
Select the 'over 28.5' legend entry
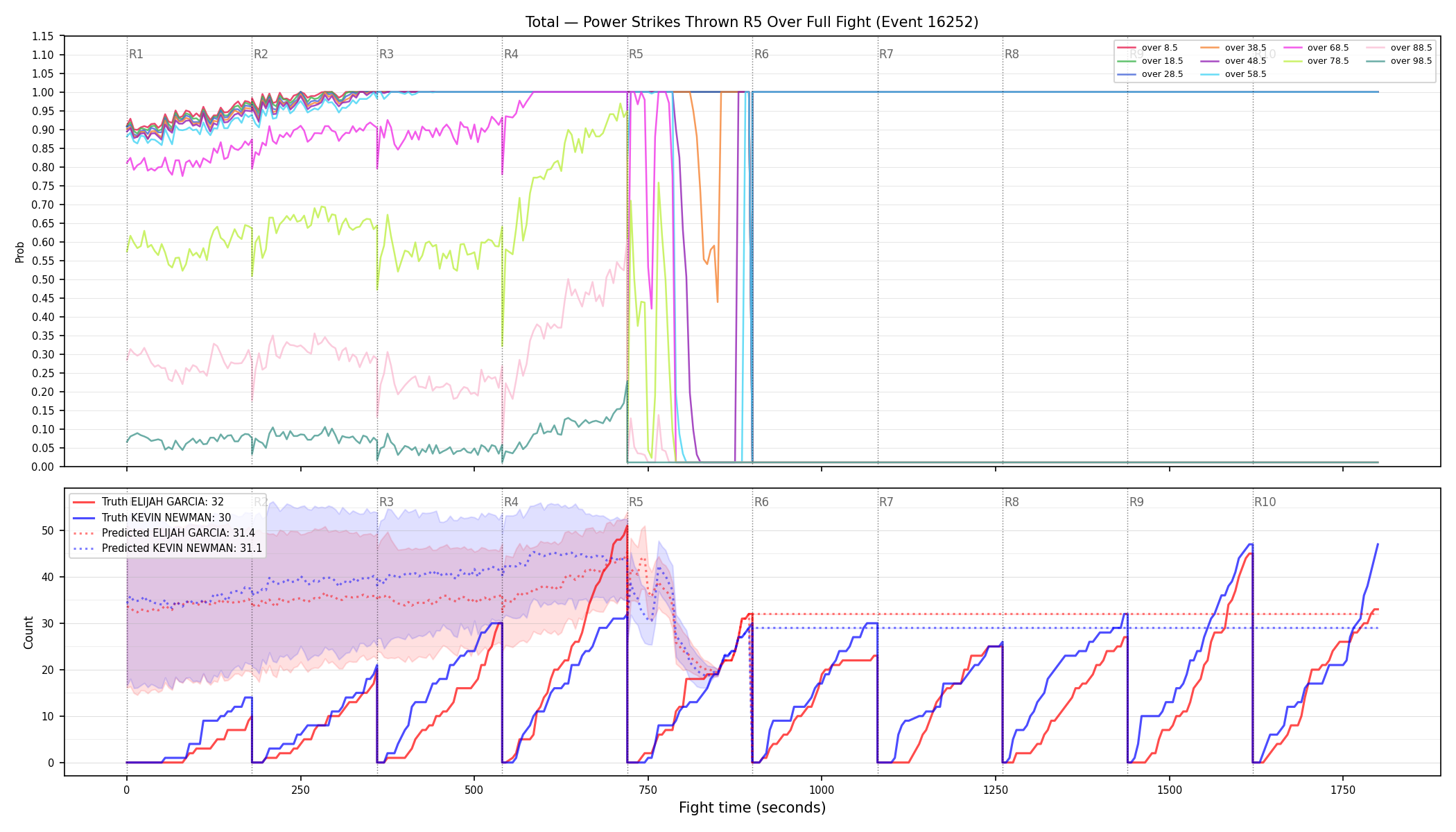[1150, 74]
